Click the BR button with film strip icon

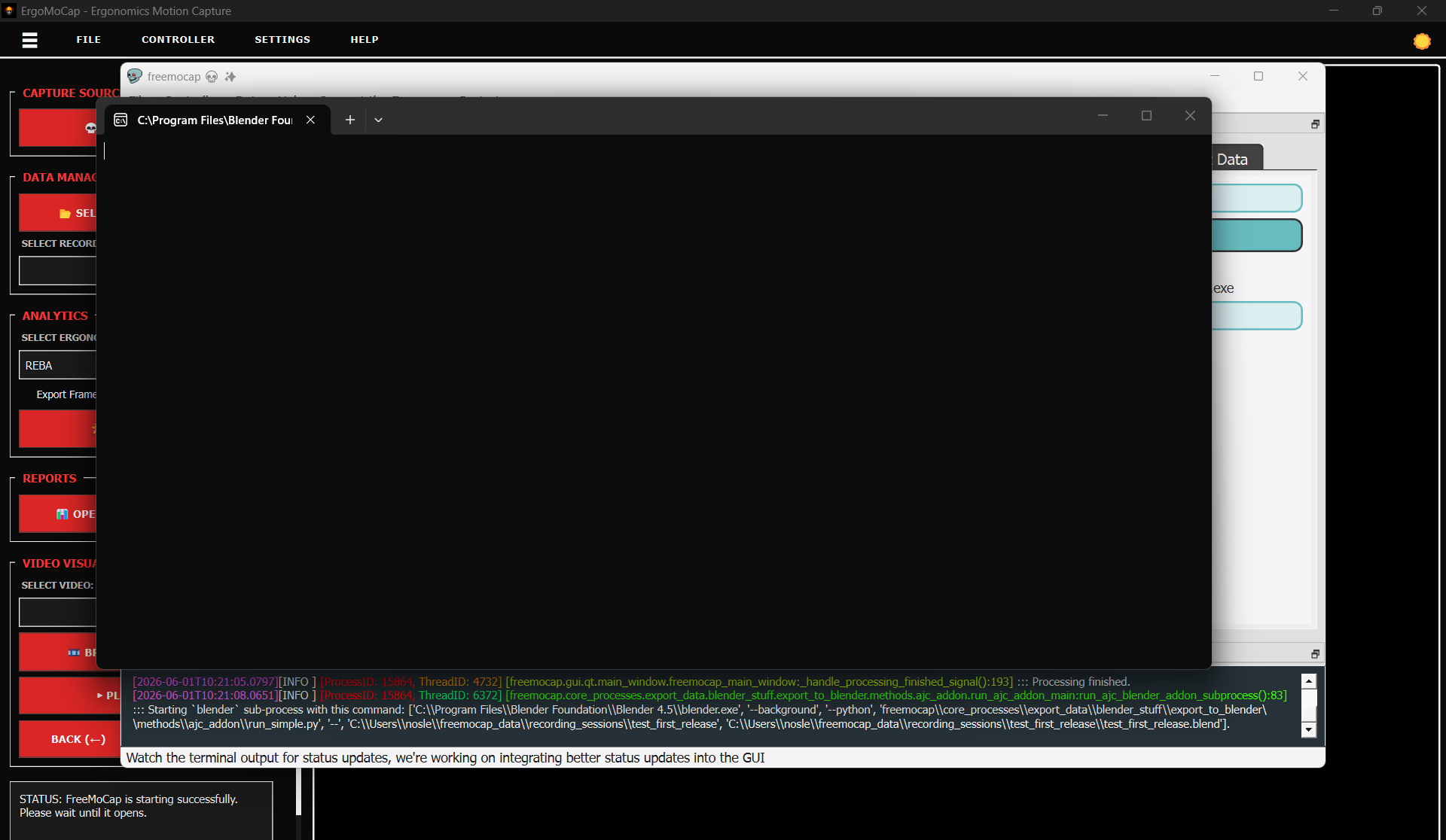[x=58, y=653]
